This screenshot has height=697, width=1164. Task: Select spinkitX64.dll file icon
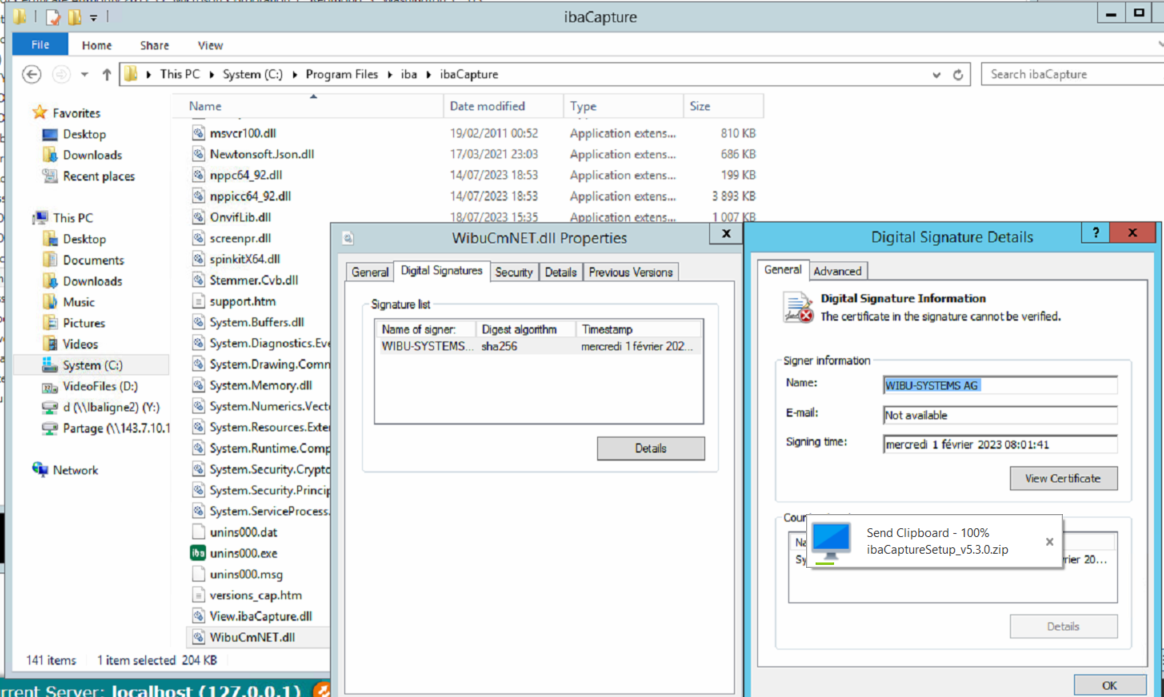(198, 259)
